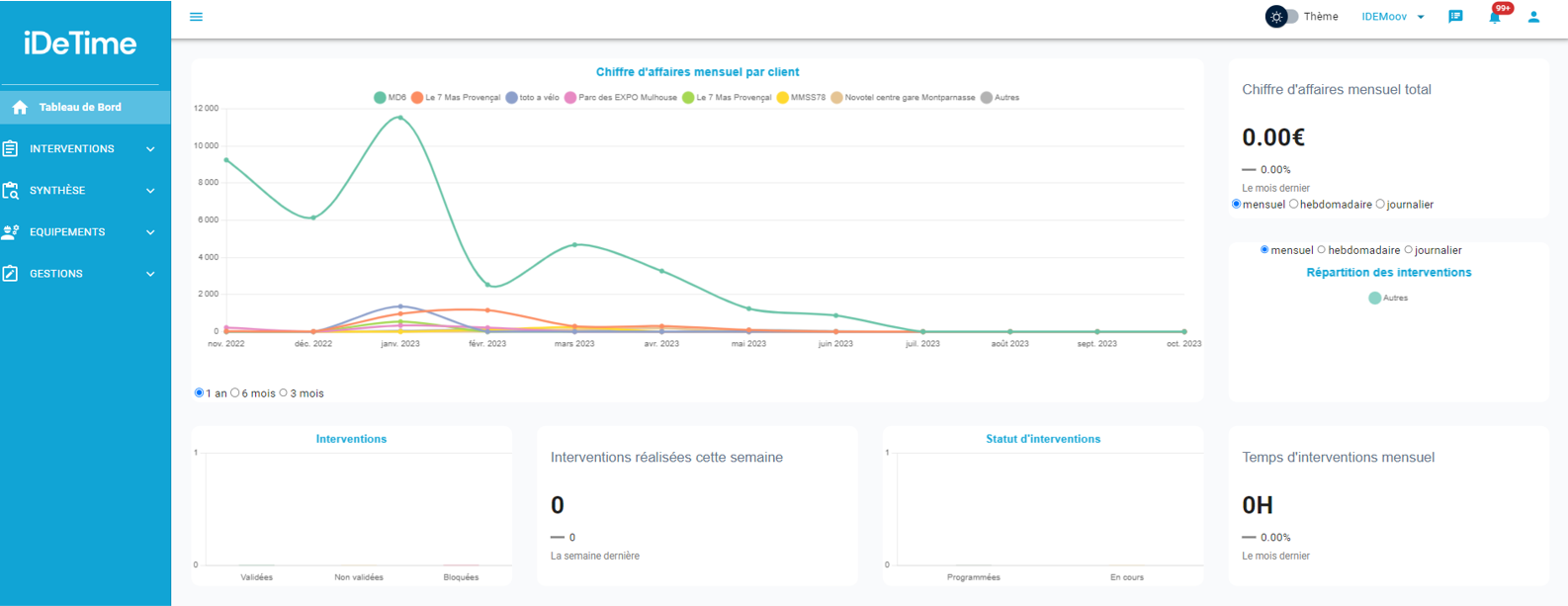Toggle Autres legend in revenue chart
The height and width of the screenshot is (606, 1568).
click(1000, 98)
